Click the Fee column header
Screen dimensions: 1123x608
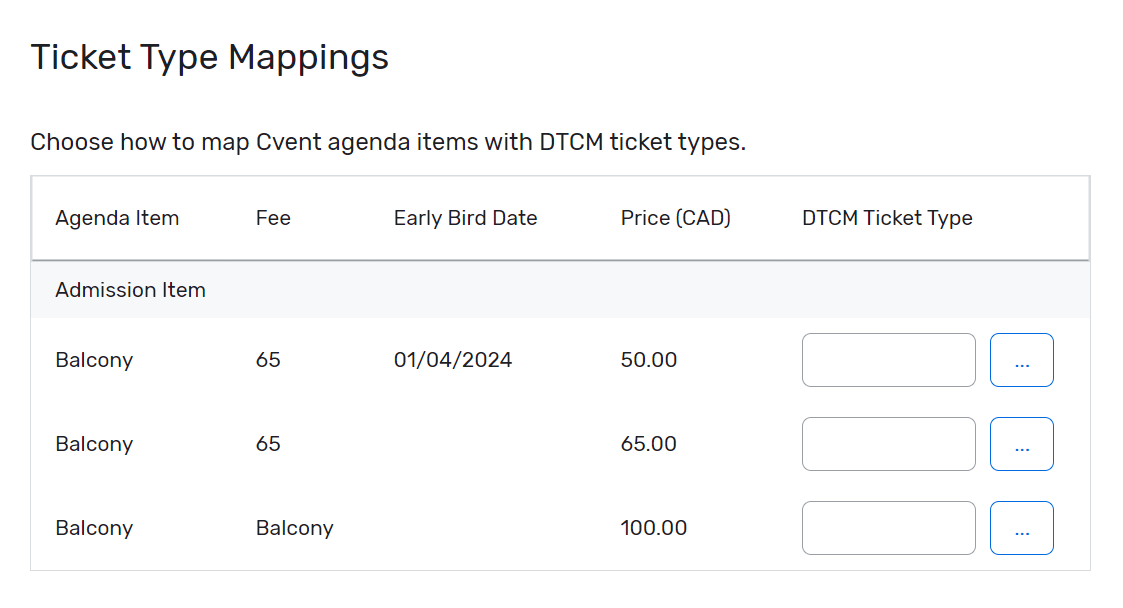point(273,217)
